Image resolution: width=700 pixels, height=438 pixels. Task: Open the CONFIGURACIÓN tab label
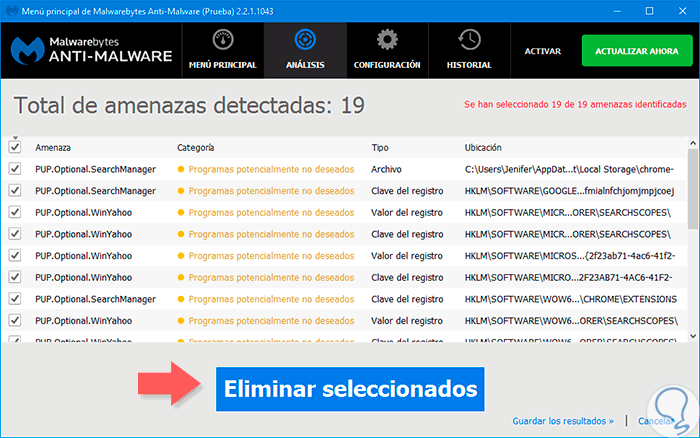click(x=387, y=65)
